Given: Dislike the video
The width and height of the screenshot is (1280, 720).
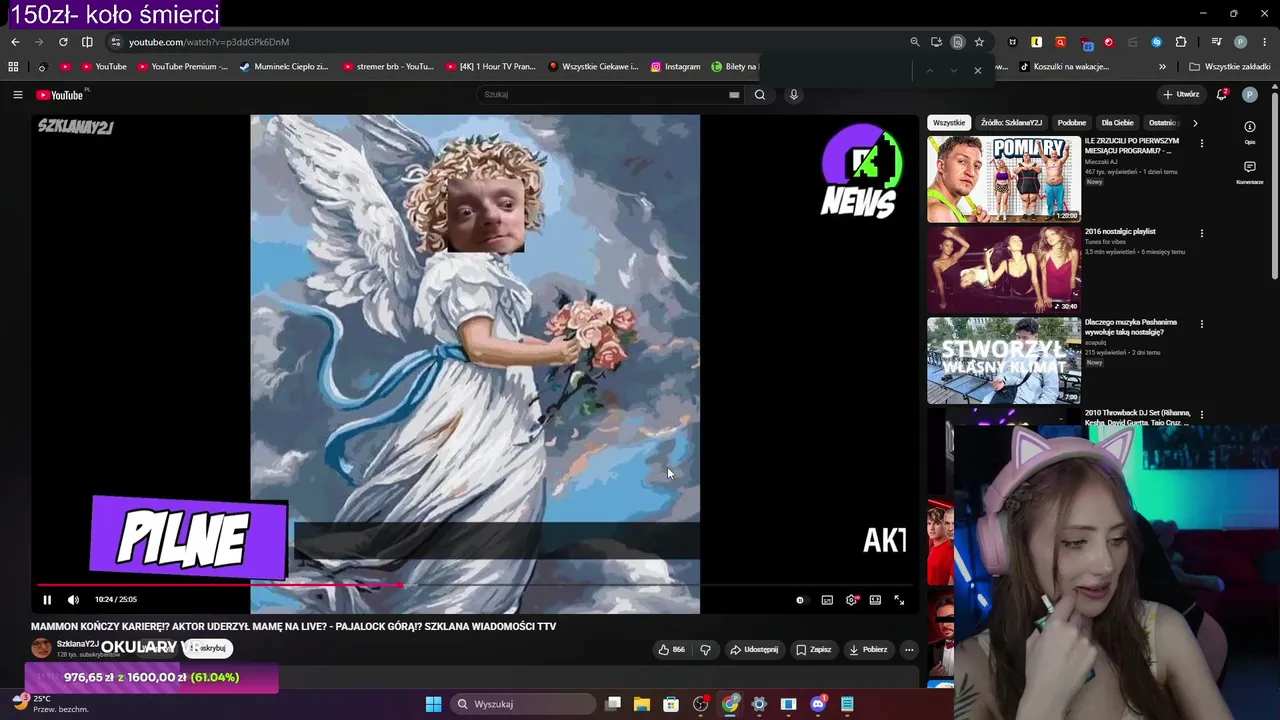Looking at the screenshot, I should [x=705, y=650].
